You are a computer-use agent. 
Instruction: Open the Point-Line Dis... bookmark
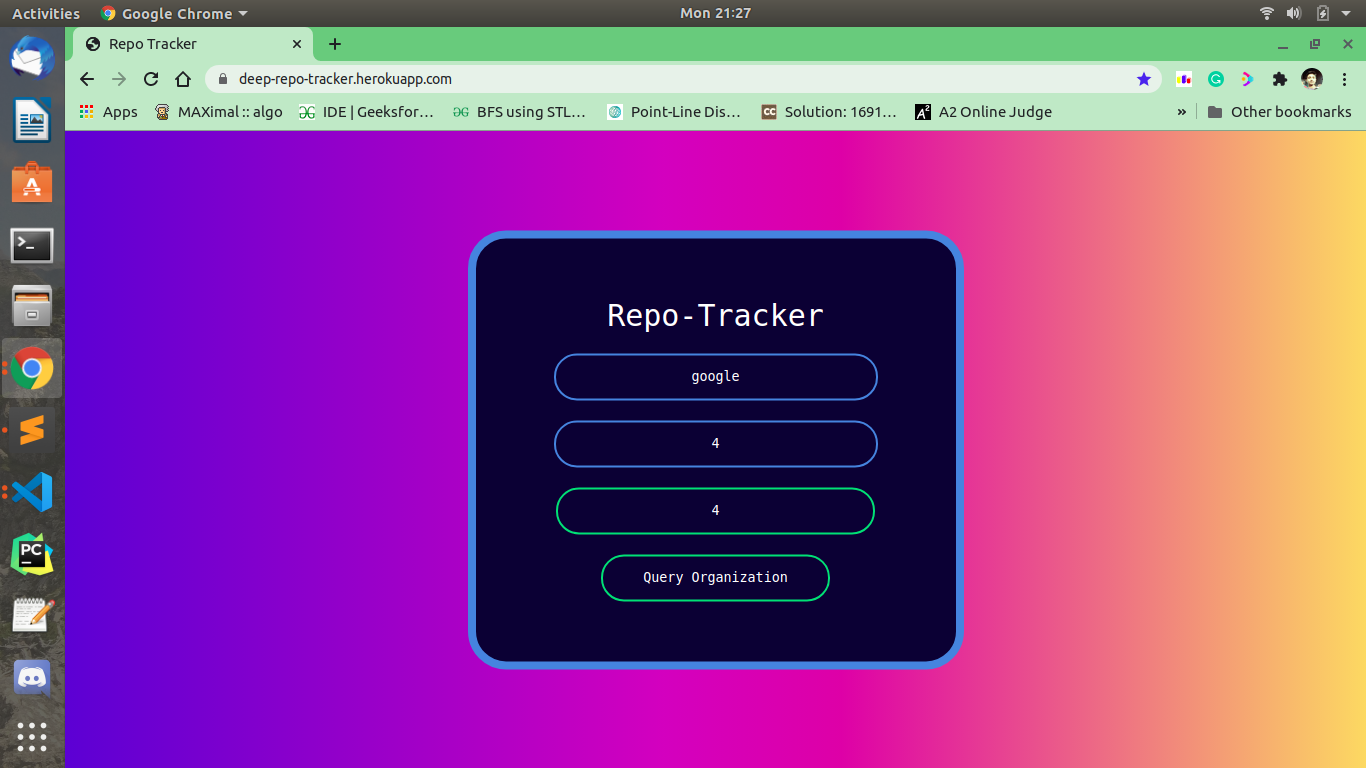coord(674,112)
